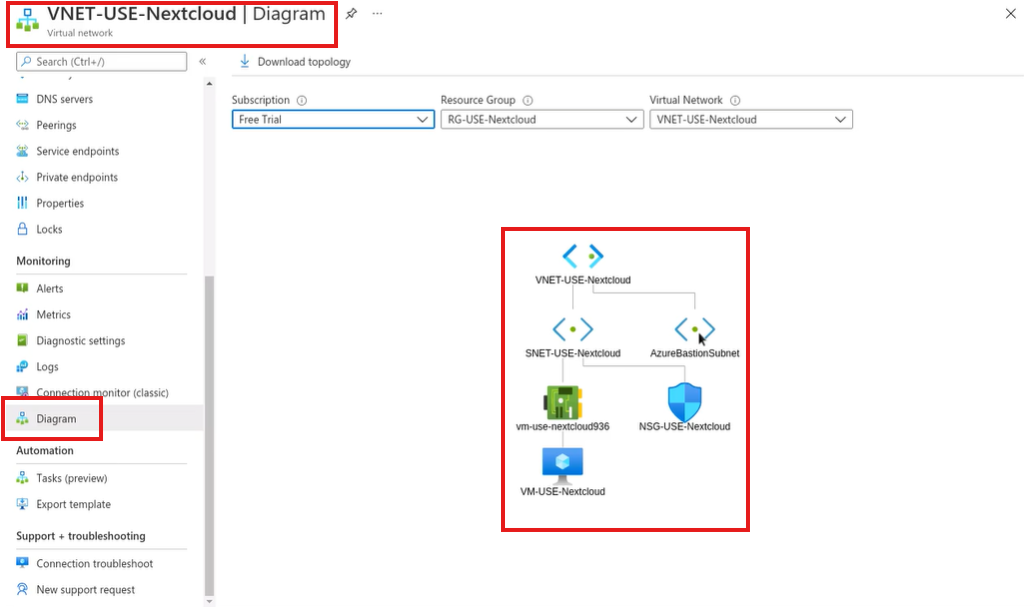Screen dimensions: 1035x607
Task: Click the virtual network icon in the header
Action: pos(28,20)
